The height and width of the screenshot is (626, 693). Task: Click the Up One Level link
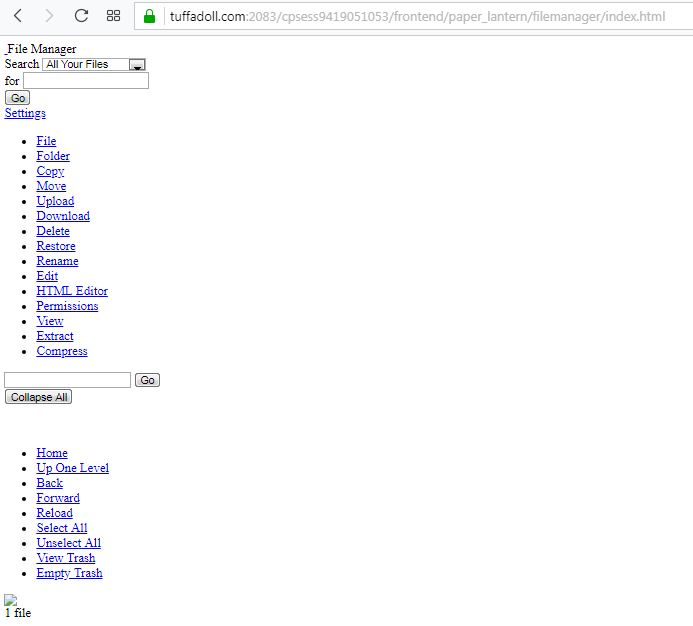[x=72, y=468]
